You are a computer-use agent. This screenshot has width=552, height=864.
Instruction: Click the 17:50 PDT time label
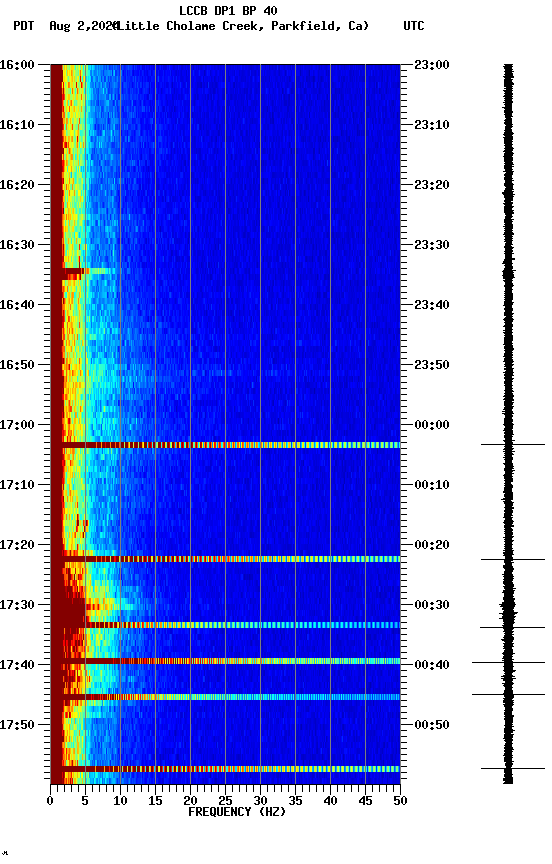tap(17, 725)
